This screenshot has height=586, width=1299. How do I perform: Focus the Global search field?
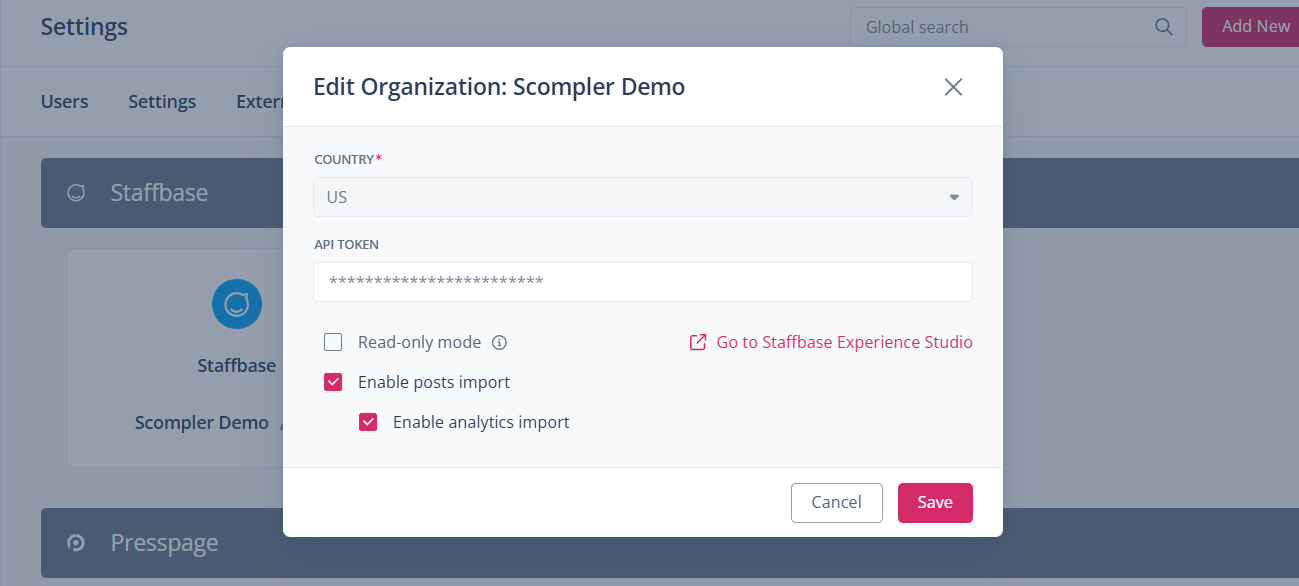[x=1000, y=27]
